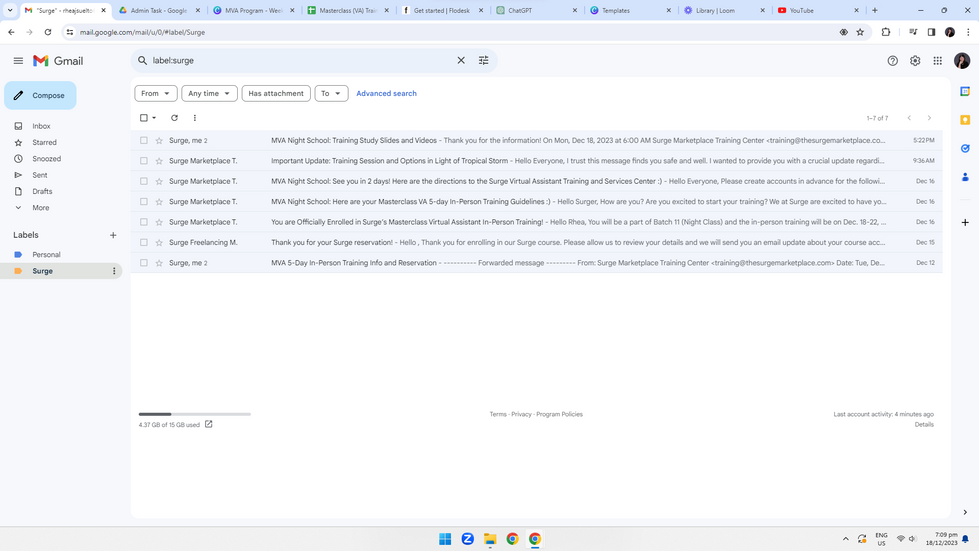Switch to Admin Task Google tab
Screen dimensions: 979x551
point(159,11)
